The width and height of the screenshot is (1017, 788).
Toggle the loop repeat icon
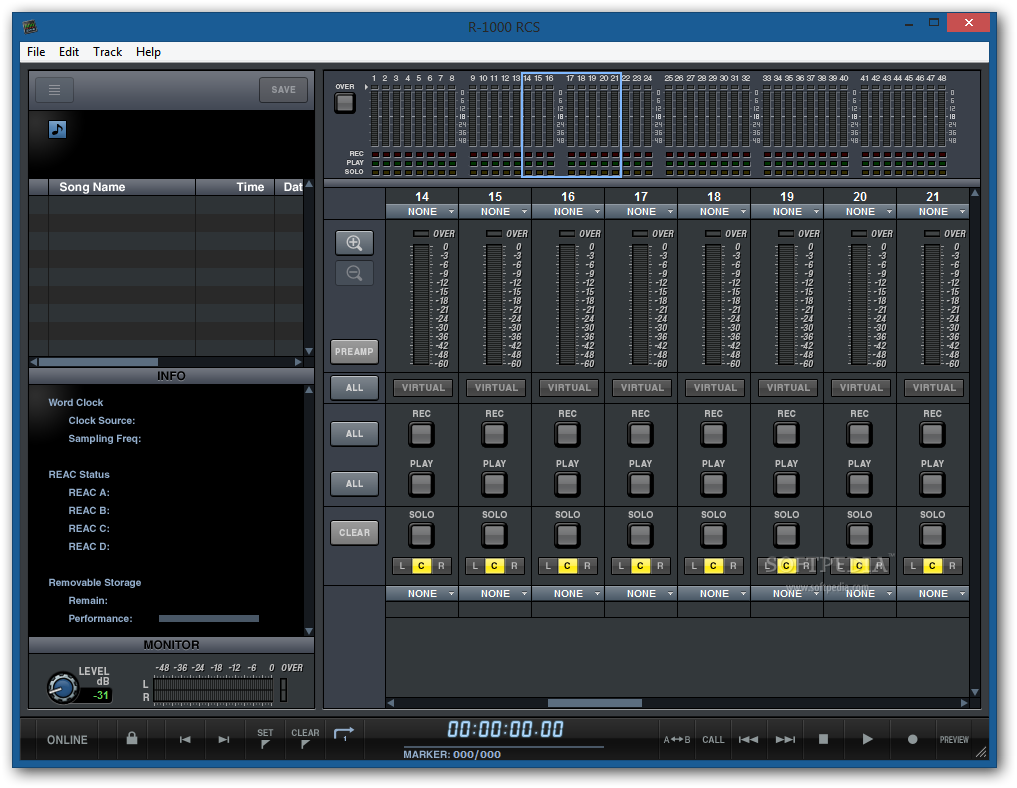[x=344, y=734]
